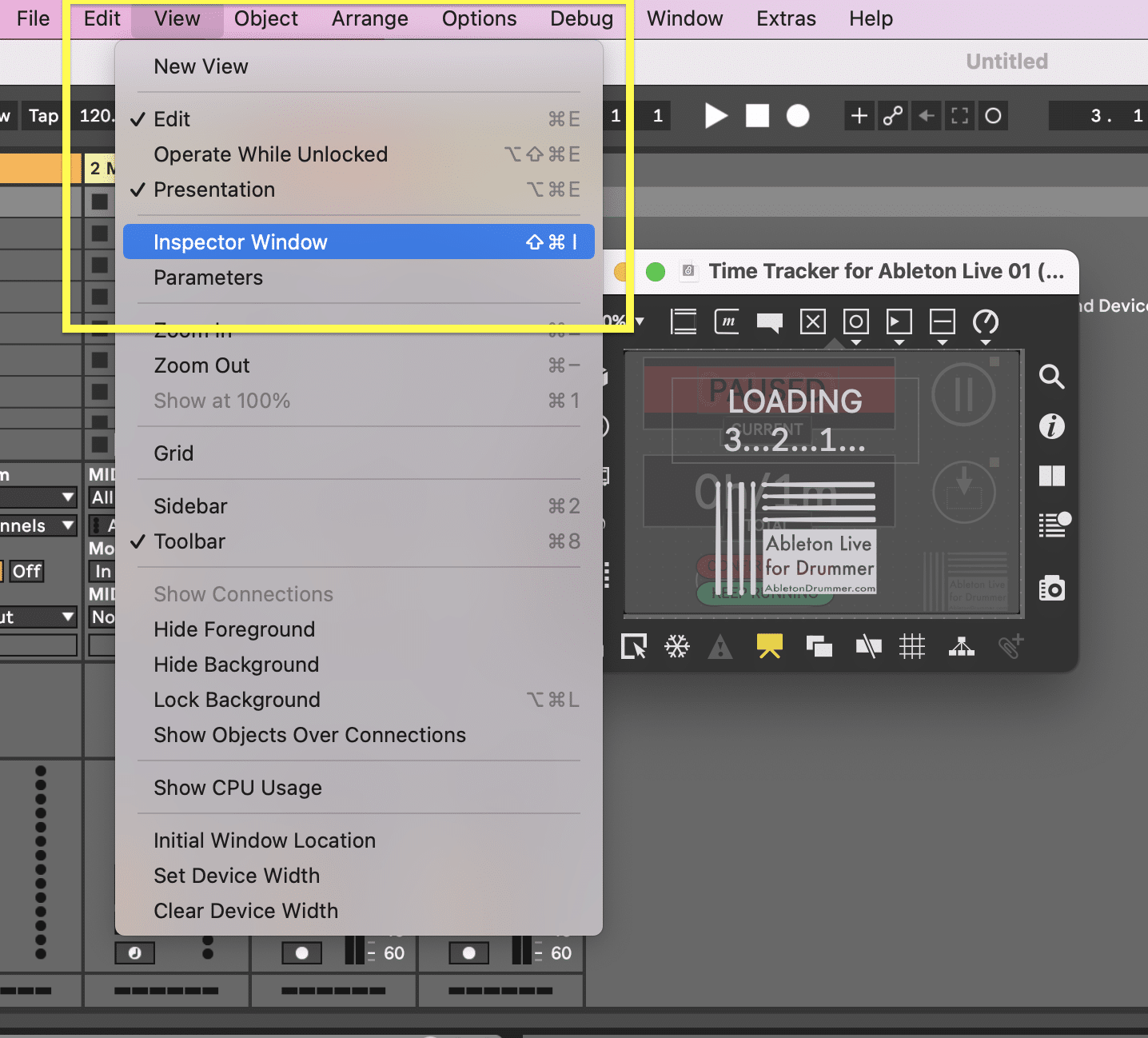This screenshot has height=1038, width=1148.
Task: Open the Arrange menu in the menu bar
Action: coord(369,18)
